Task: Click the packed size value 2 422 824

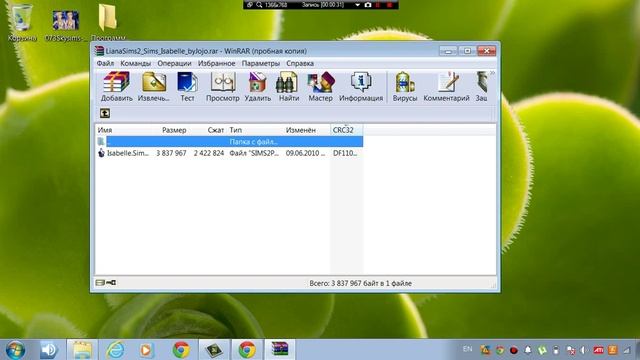Action: pos(209,153)
